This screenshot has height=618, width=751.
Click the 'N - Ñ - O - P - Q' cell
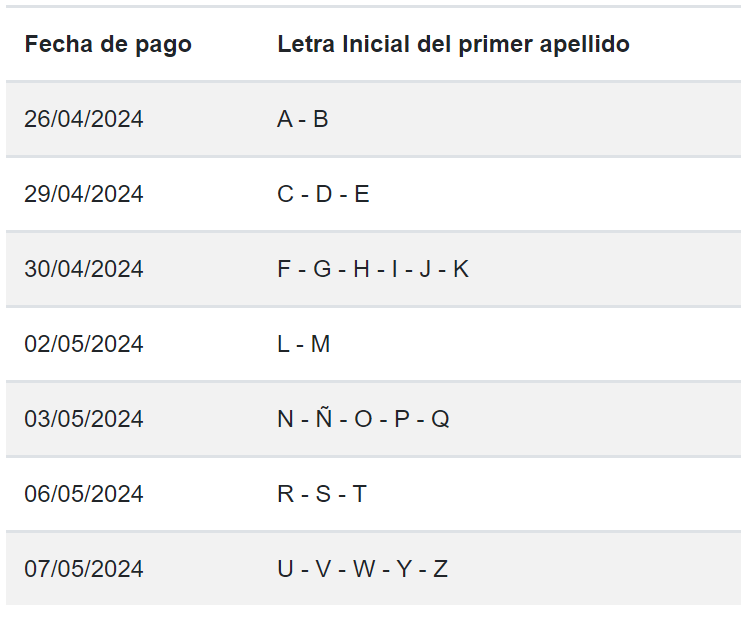(x=363, y=419)
